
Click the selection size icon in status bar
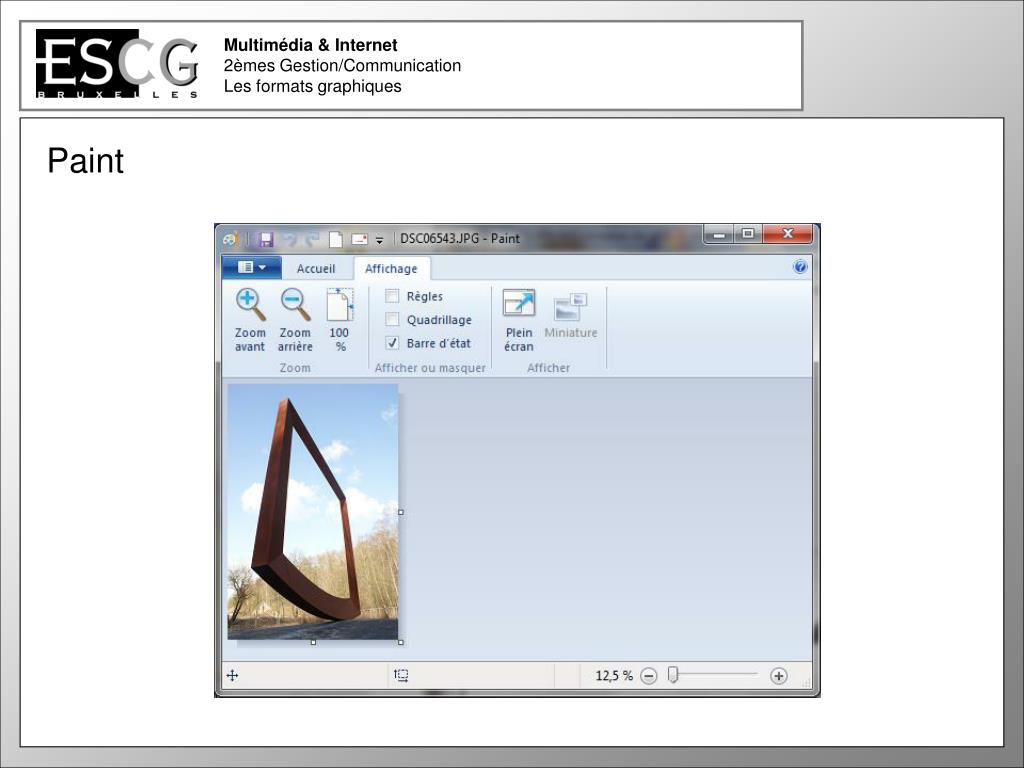401,675
